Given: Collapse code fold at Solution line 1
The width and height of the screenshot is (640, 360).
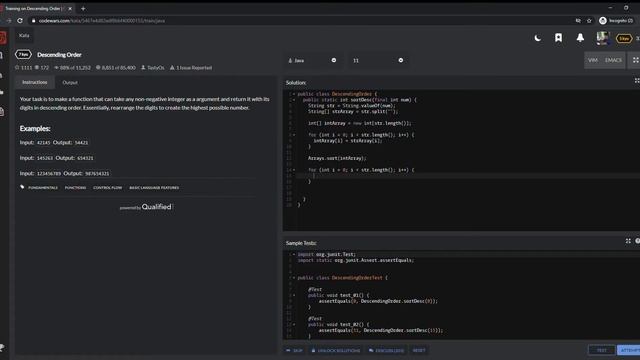Looking at the screenshot, I should click(x=294, y=94).
